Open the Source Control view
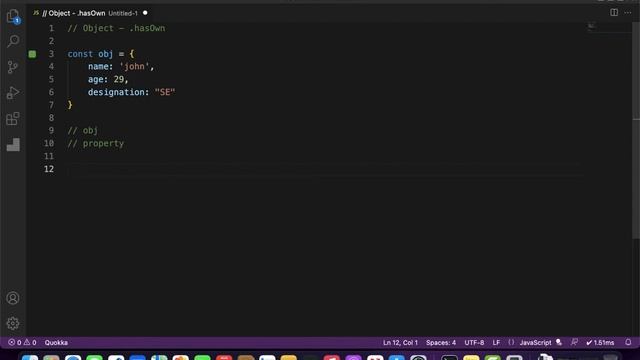640x360 pixels. coord(13,67)
